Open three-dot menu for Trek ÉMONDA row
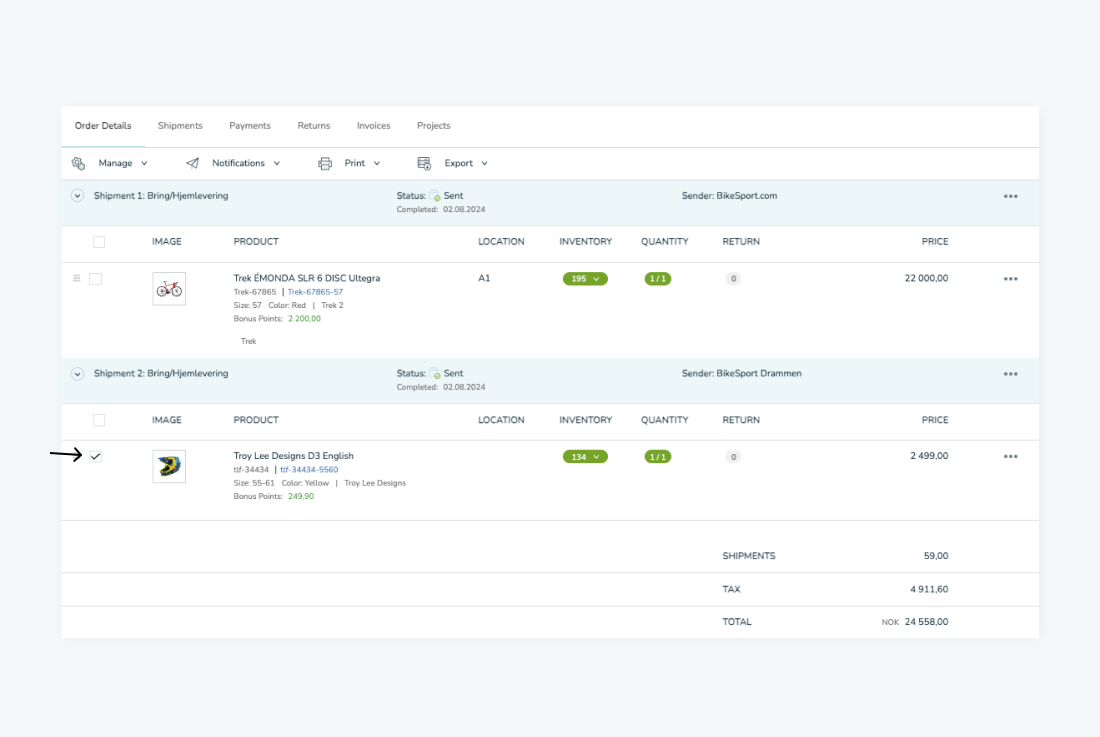1100x737 pixels. [1010, 279]
